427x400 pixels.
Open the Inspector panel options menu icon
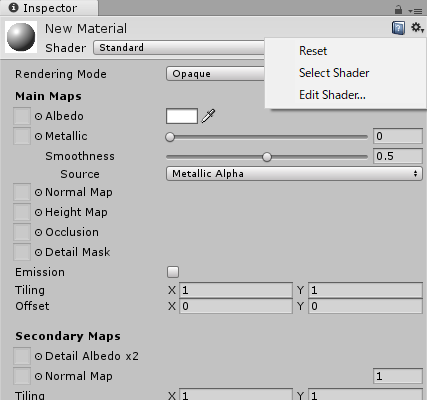click(x=415, y=11)
